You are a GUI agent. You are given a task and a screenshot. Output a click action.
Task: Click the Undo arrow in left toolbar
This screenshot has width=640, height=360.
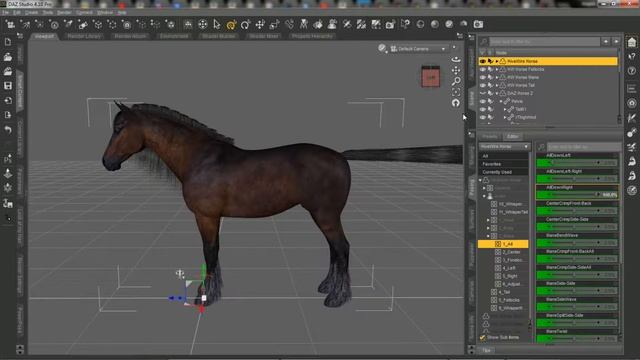pos(8,130)
